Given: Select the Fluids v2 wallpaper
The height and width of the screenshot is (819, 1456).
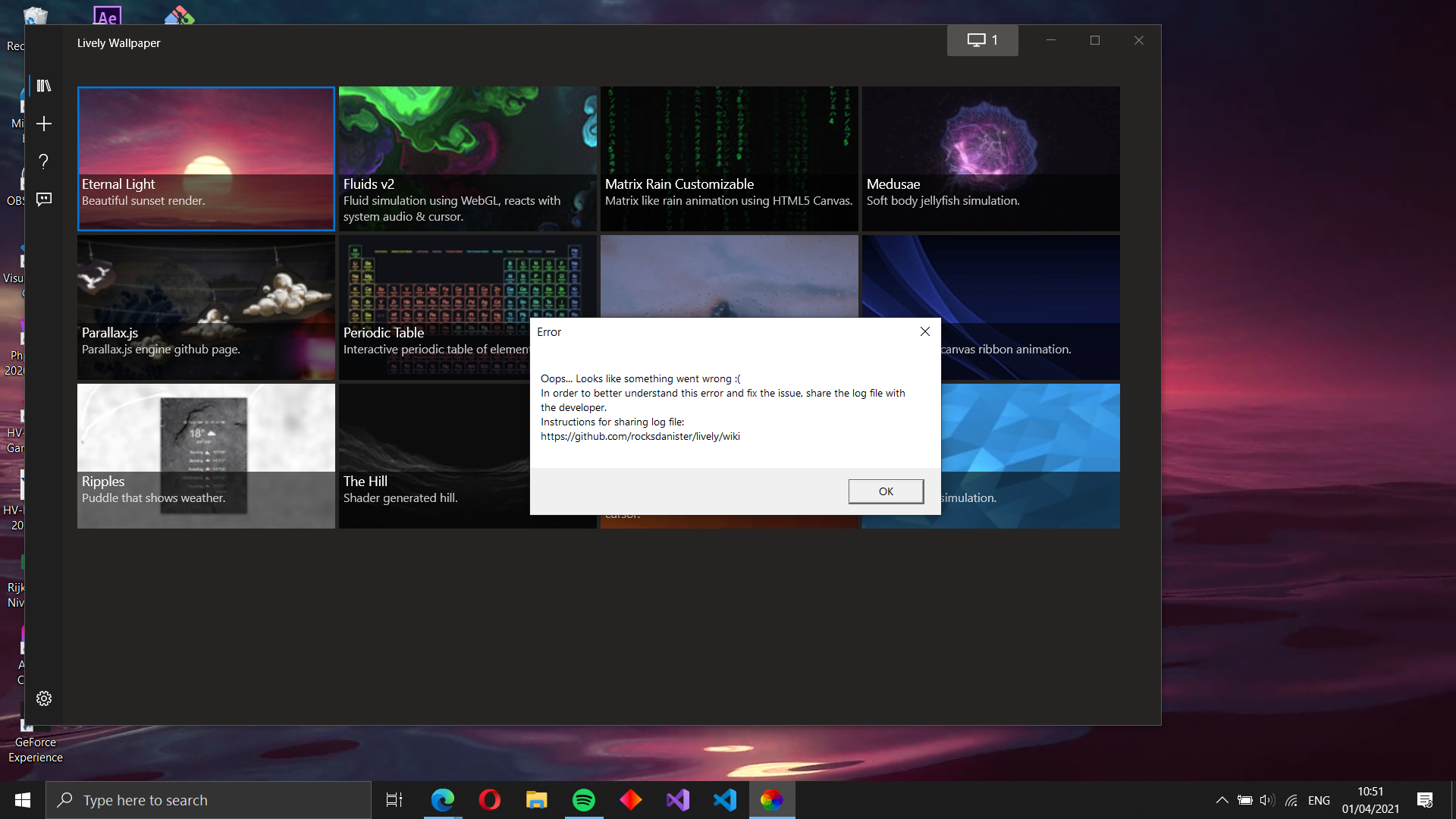Looking at the screenshot, I should (x=468, y=158).
